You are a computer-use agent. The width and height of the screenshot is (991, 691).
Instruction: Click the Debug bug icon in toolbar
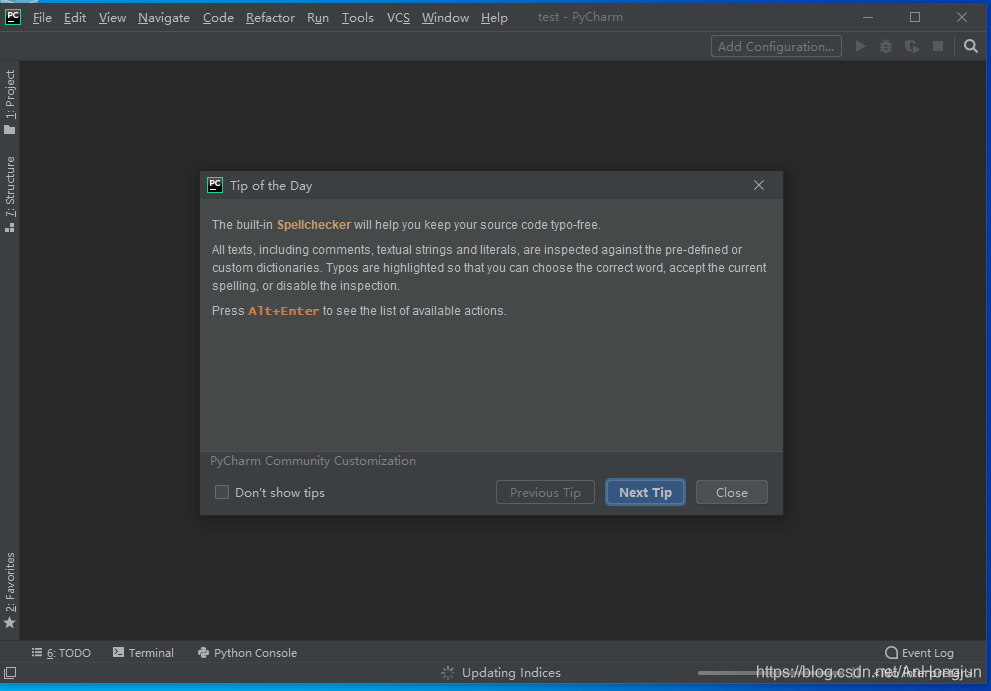(x=886, y=46)
